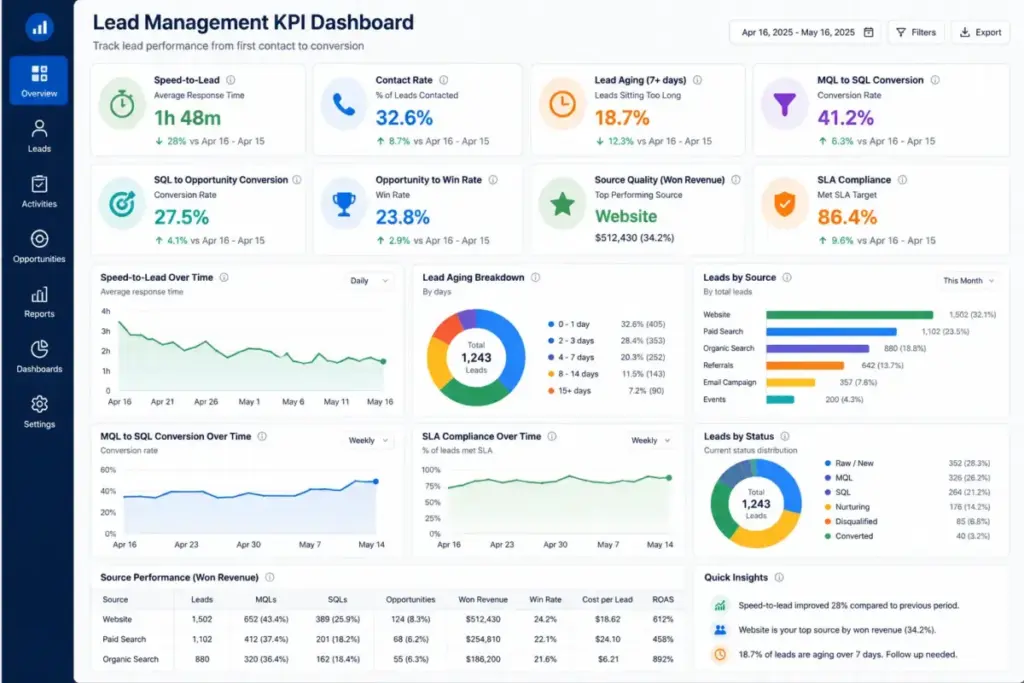Image resolution: width=1024 pixels, height=683 pixels.
Task: Open the Daily dropdown on Speed-to-Lead chart
Action: pos(369,281)
